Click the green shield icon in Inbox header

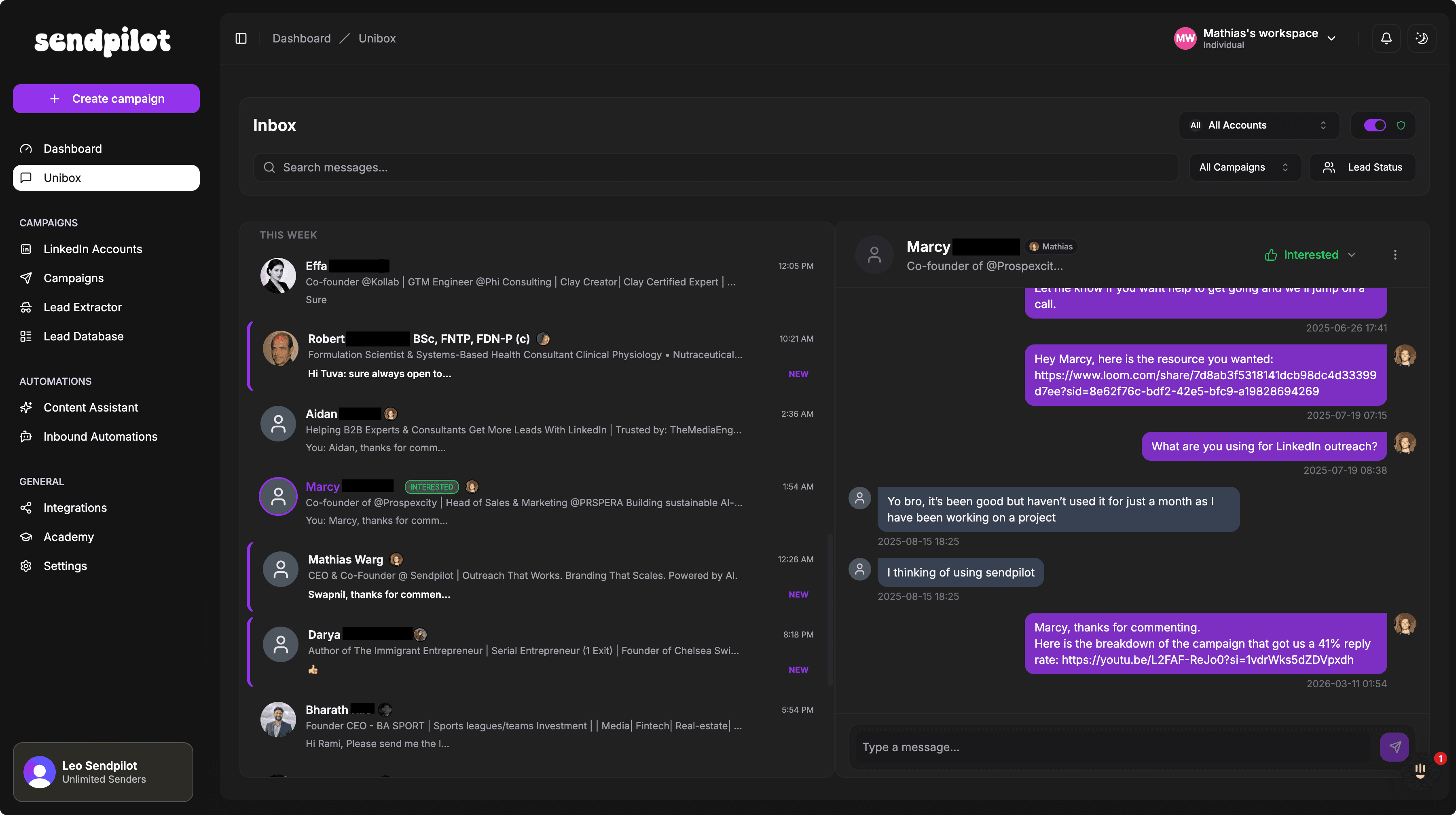coord(1401,125)
